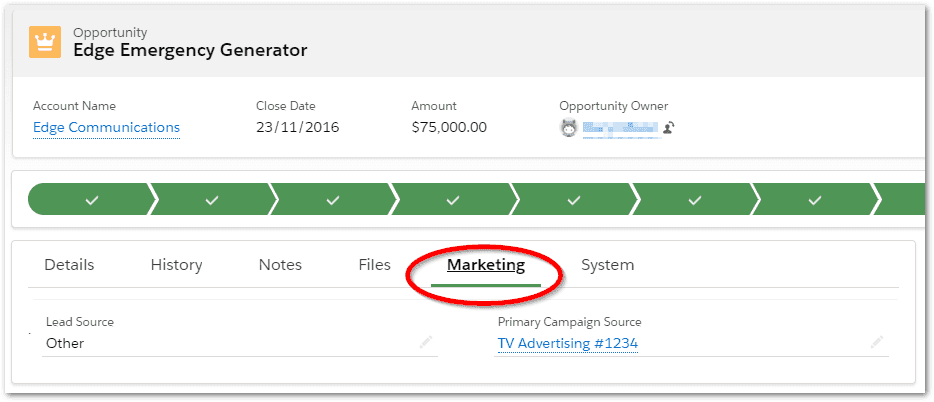Edit Lead Source using the pencil icon
Screen dimensions: 934x402
(426, 342)
